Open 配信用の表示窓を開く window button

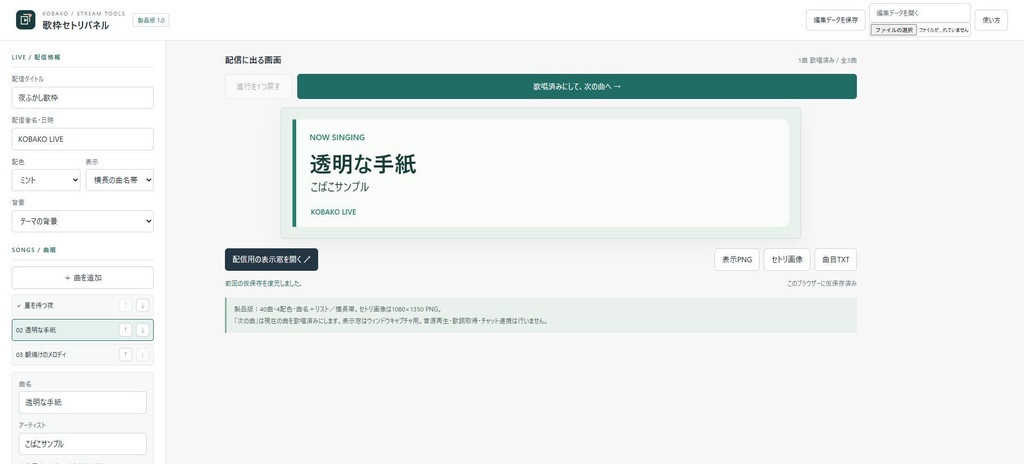point(272,259)
